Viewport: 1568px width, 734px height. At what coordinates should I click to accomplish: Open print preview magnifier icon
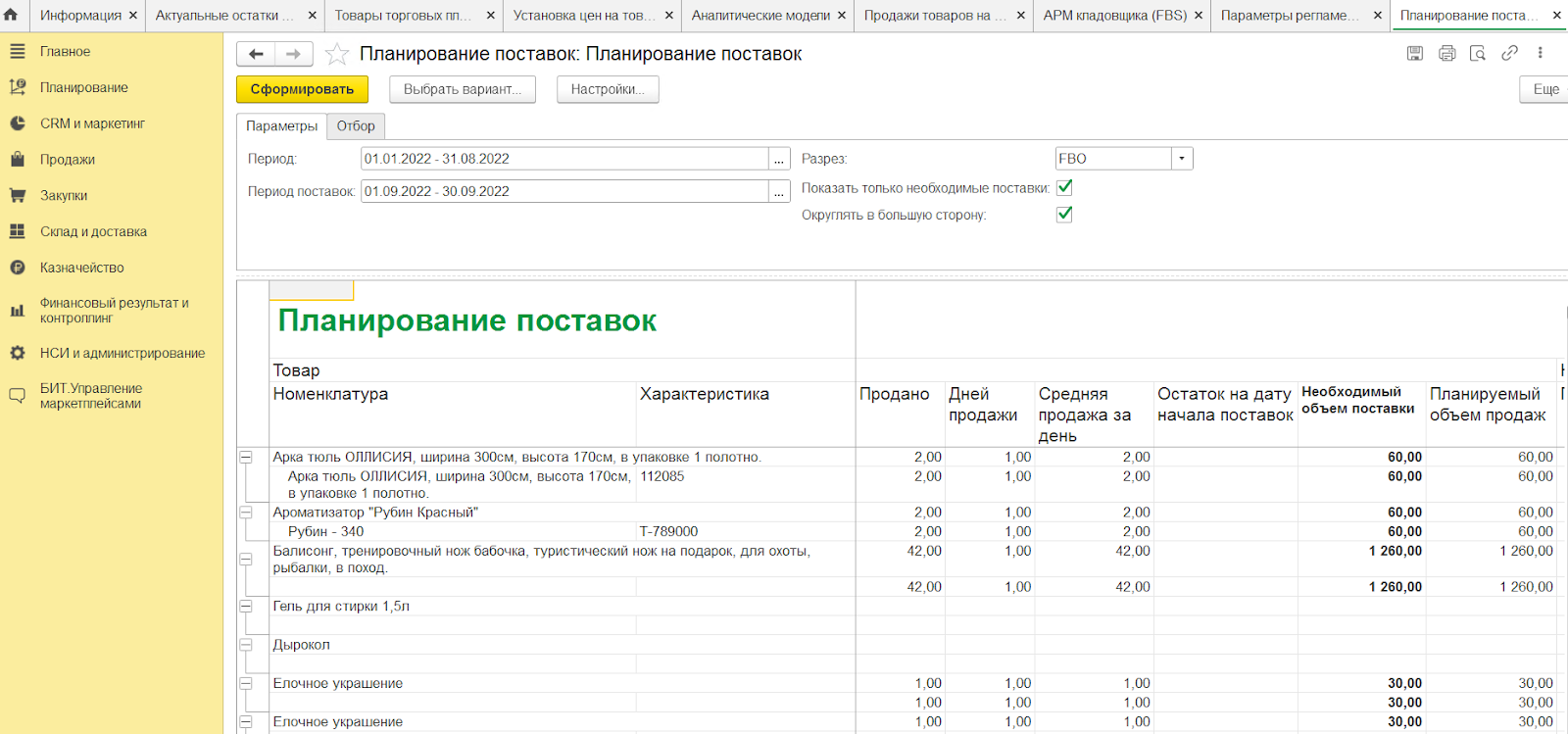[x=1478, y=54]
